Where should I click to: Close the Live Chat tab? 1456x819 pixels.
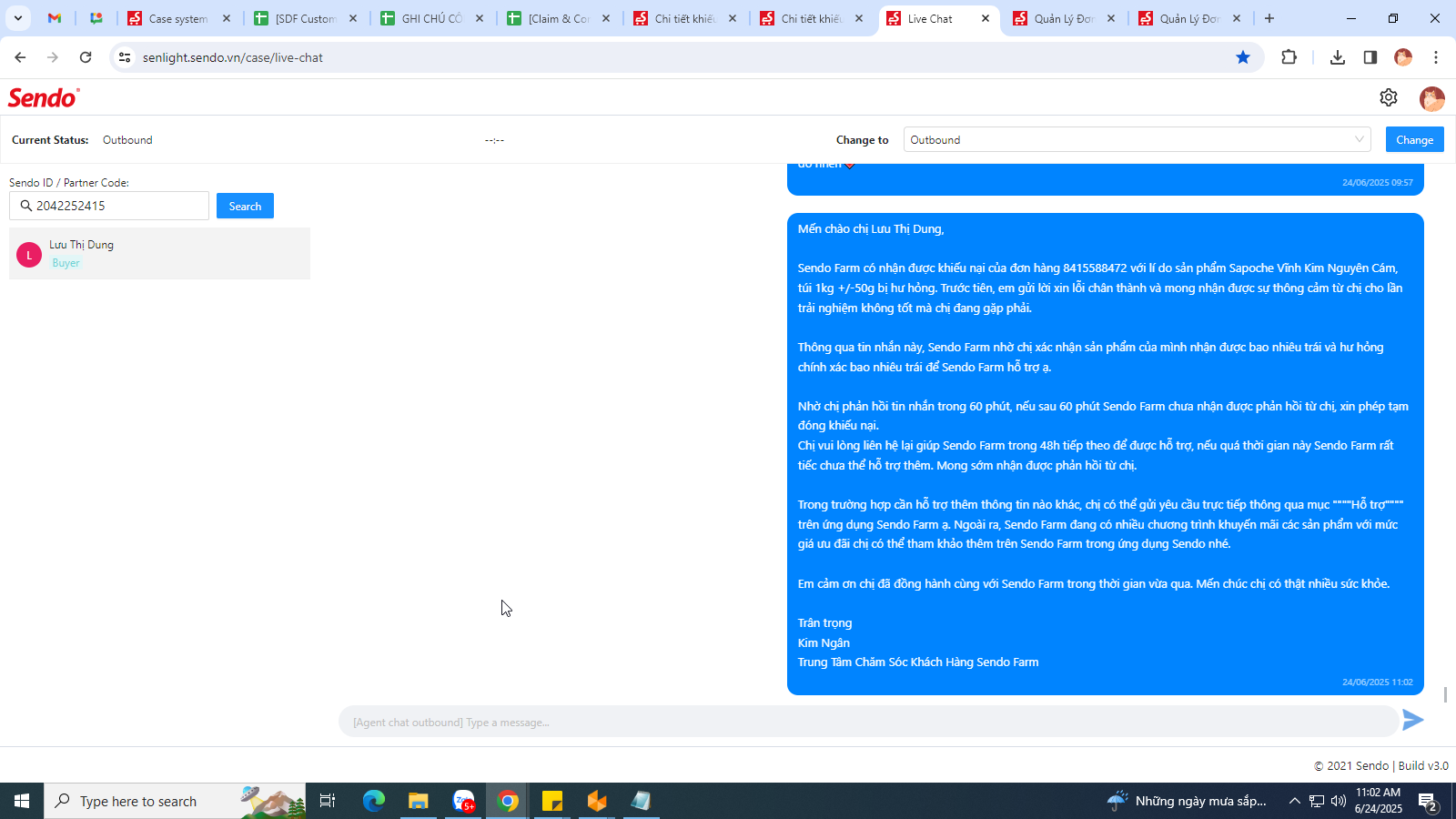[x=985, y=18]
